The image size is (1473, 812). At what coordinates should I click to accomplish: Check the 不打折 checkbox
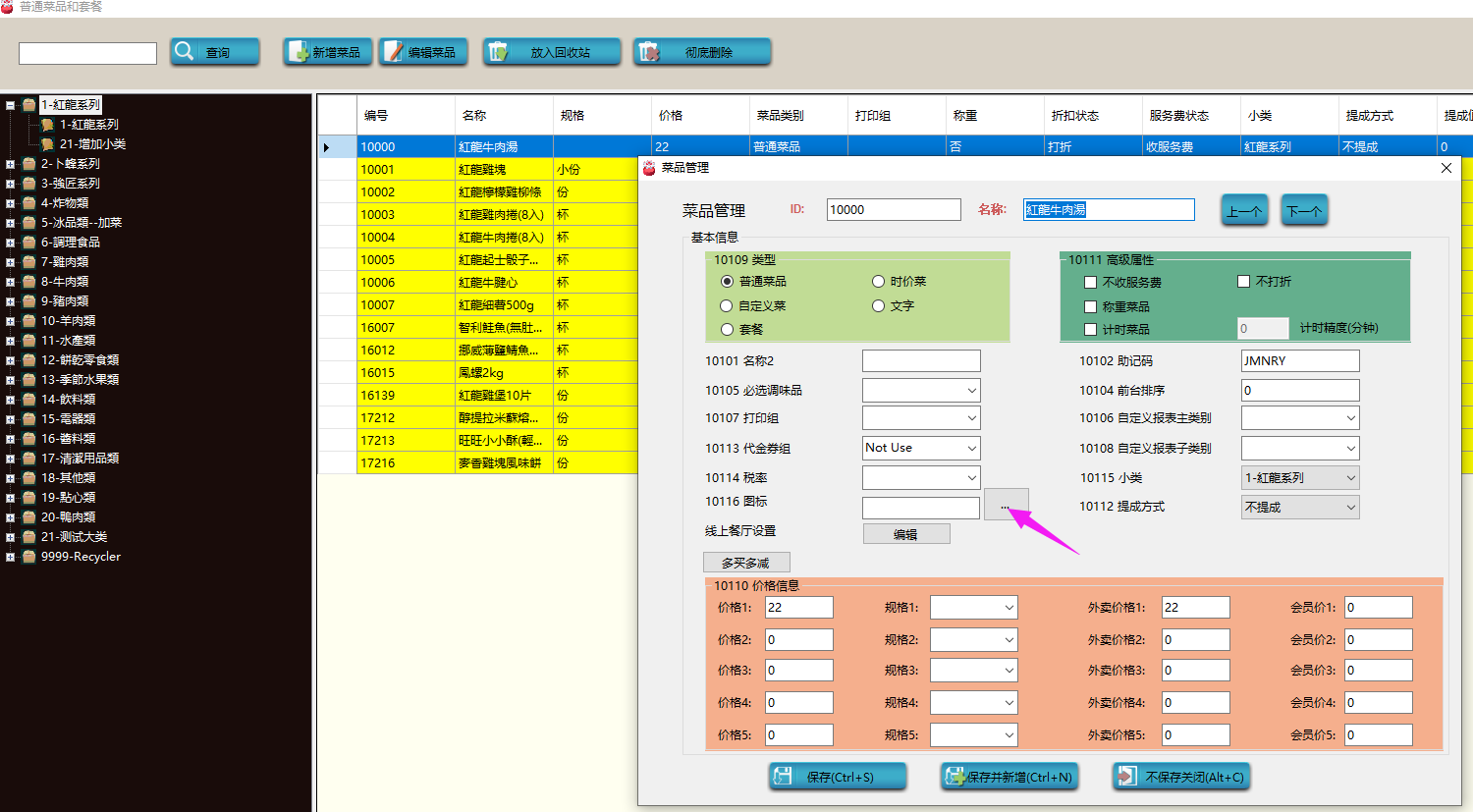point(1243,281)
